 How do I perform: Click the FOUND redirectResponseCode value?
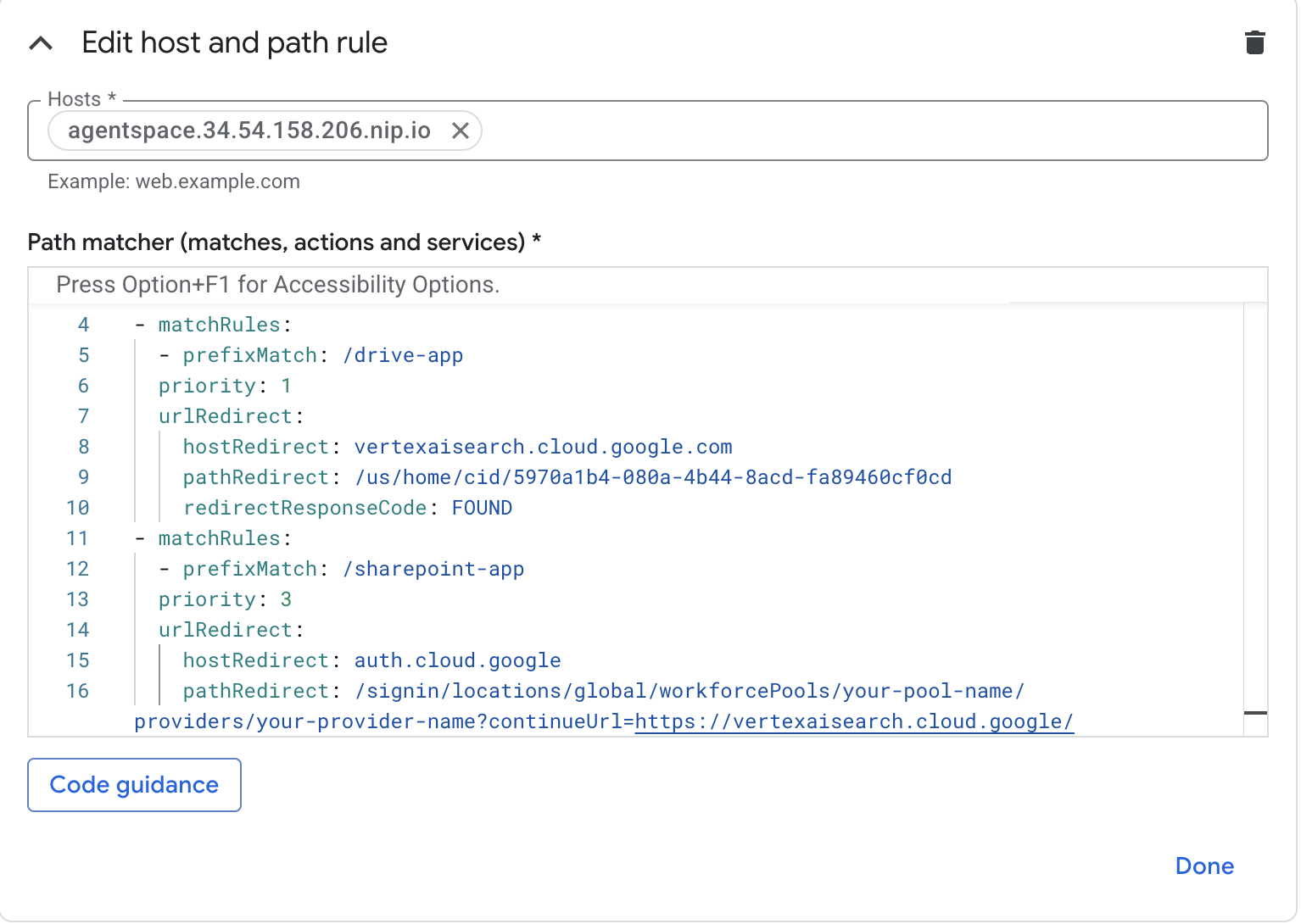tap(482, 508)
